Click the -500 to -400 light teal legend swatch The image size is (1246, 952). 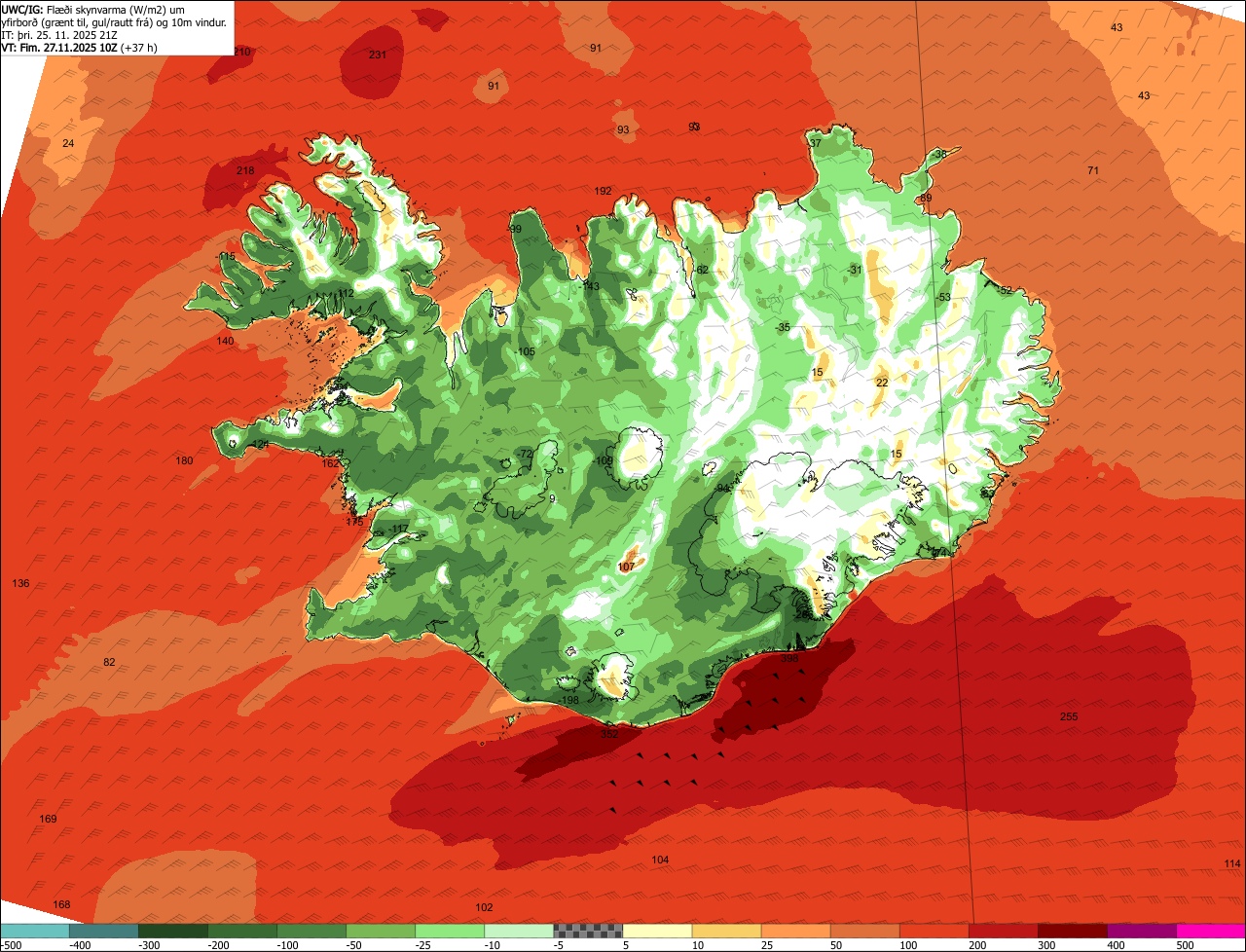[34, 931]
